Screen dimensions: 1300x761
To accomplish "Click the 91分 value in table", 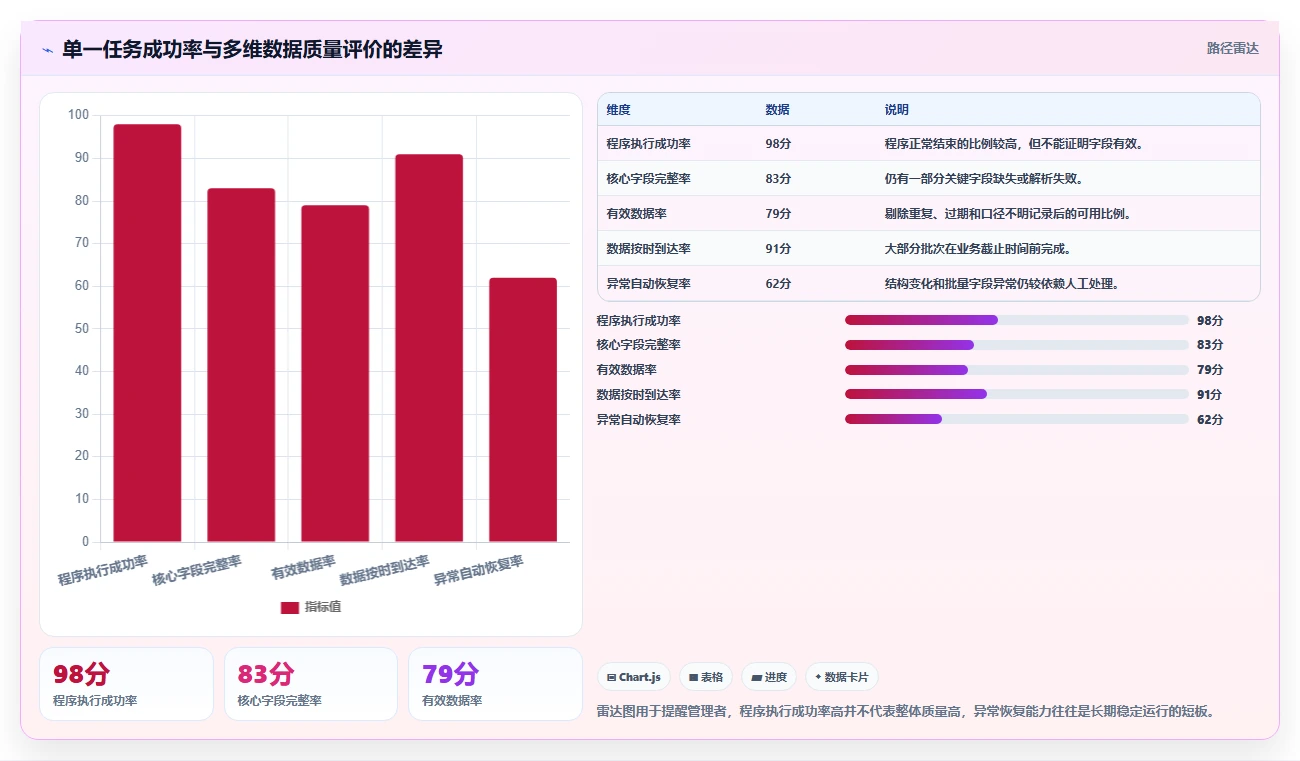I will [x=778, y=249].
